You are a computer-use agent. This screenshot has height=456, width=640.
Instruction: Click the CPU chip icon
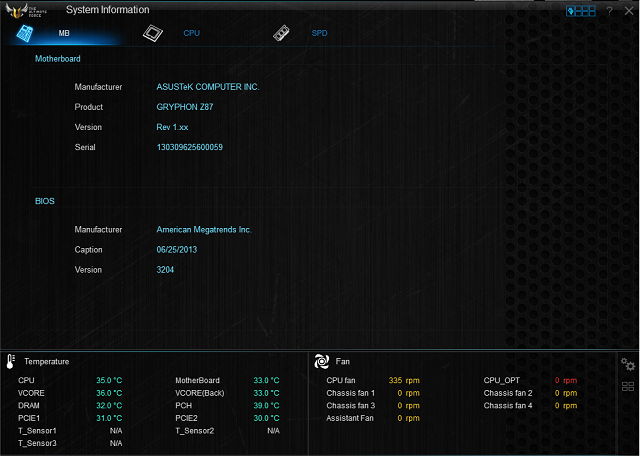click(153, 33)
